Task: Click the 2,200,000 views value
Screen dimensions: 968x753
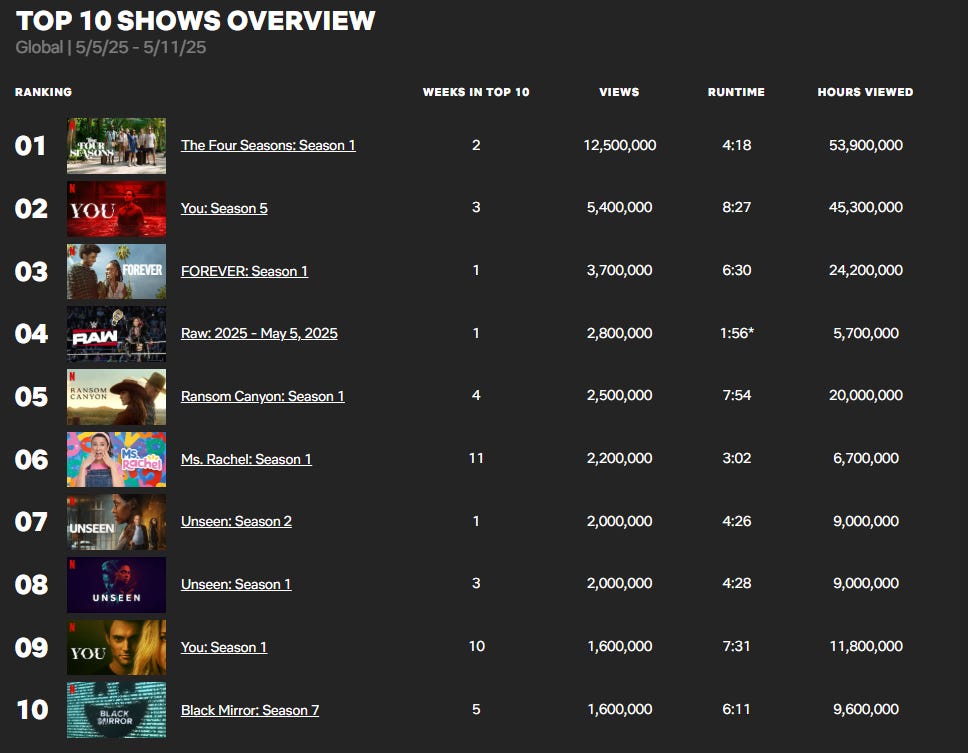Action: [619, 458]
